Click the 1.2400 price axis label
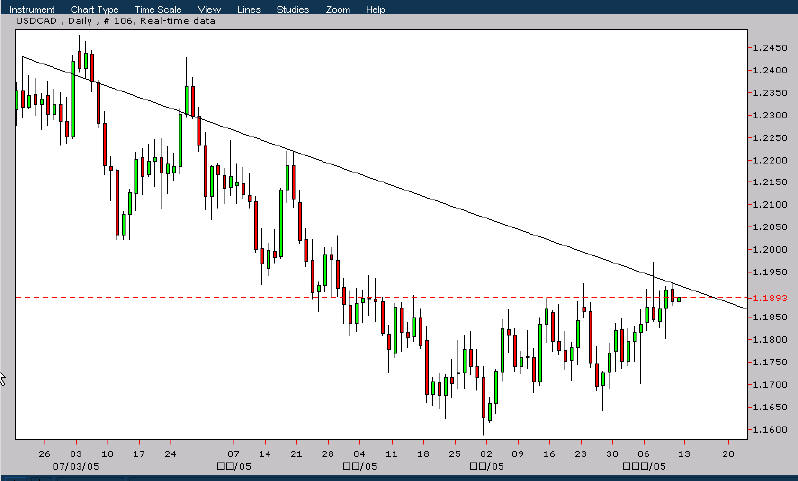The height and width of the screenshot is (481, 798). 770,70
